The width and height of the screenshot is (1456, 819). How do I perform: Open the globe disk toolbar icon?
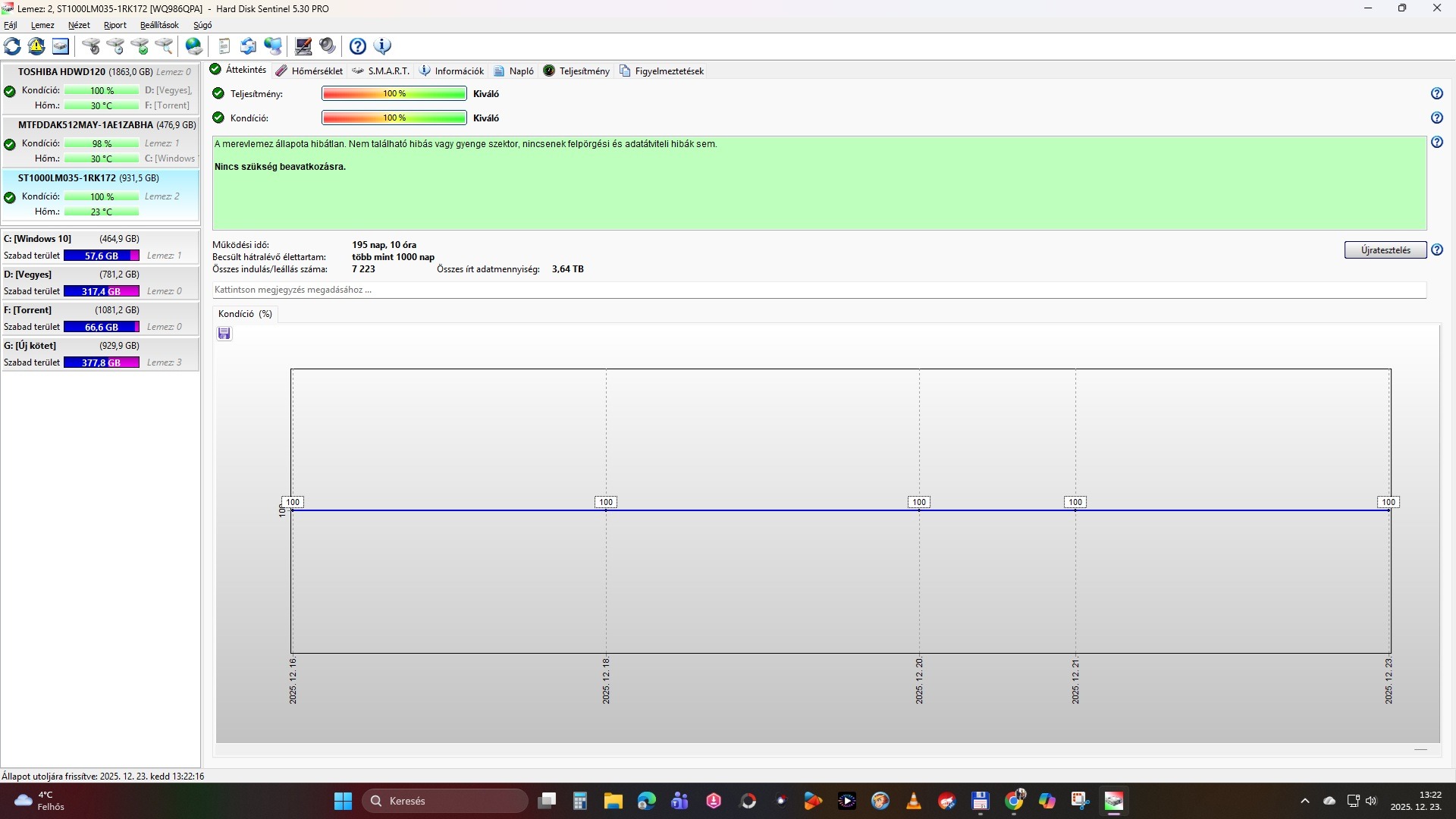(194, 46)
